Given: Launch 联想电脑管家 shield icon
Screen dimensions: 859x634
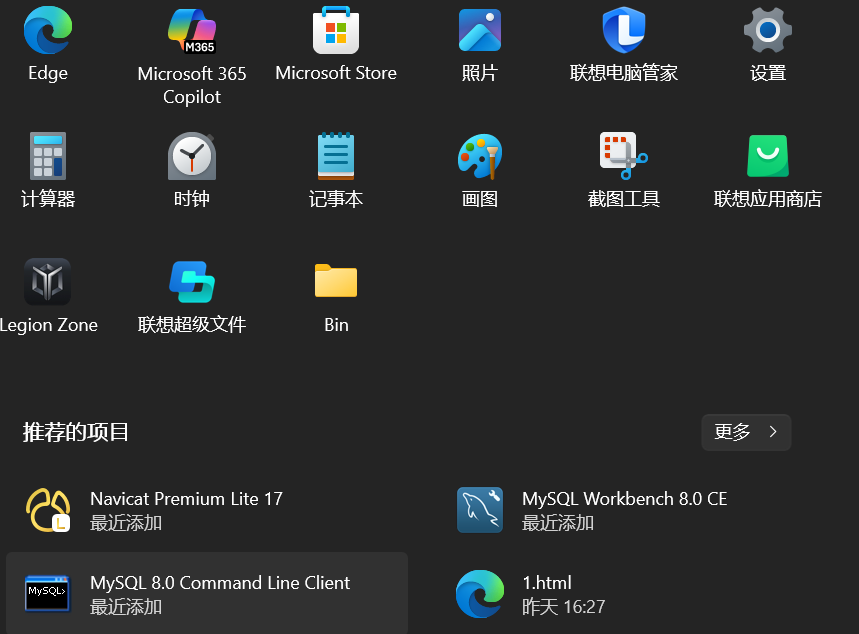Looking at the screenshot, I should 624,30.
